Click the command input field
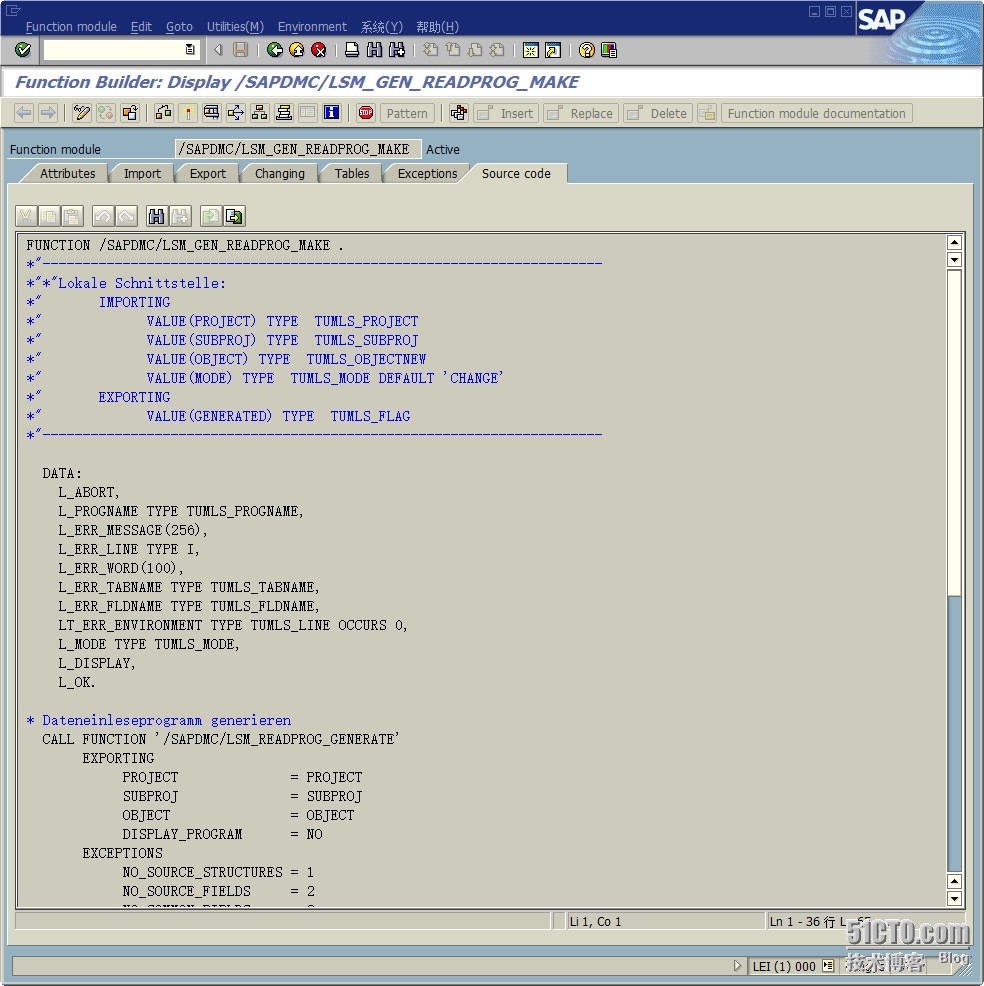 pyautogui.click(x=114, y=50)
